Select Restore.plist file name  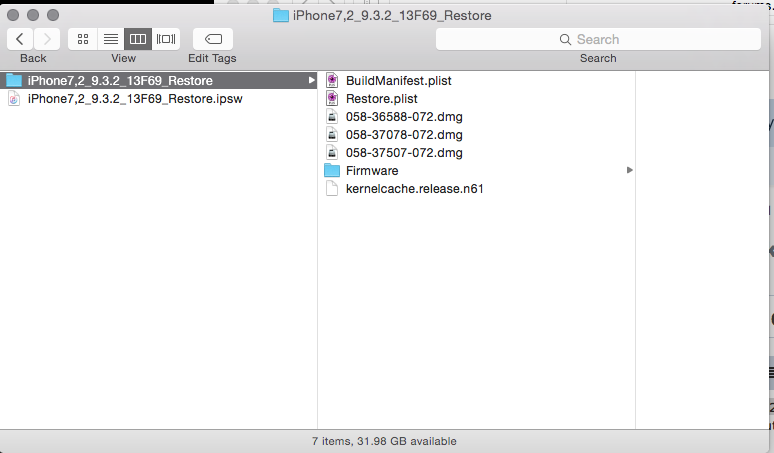click(x=382, y=99)
